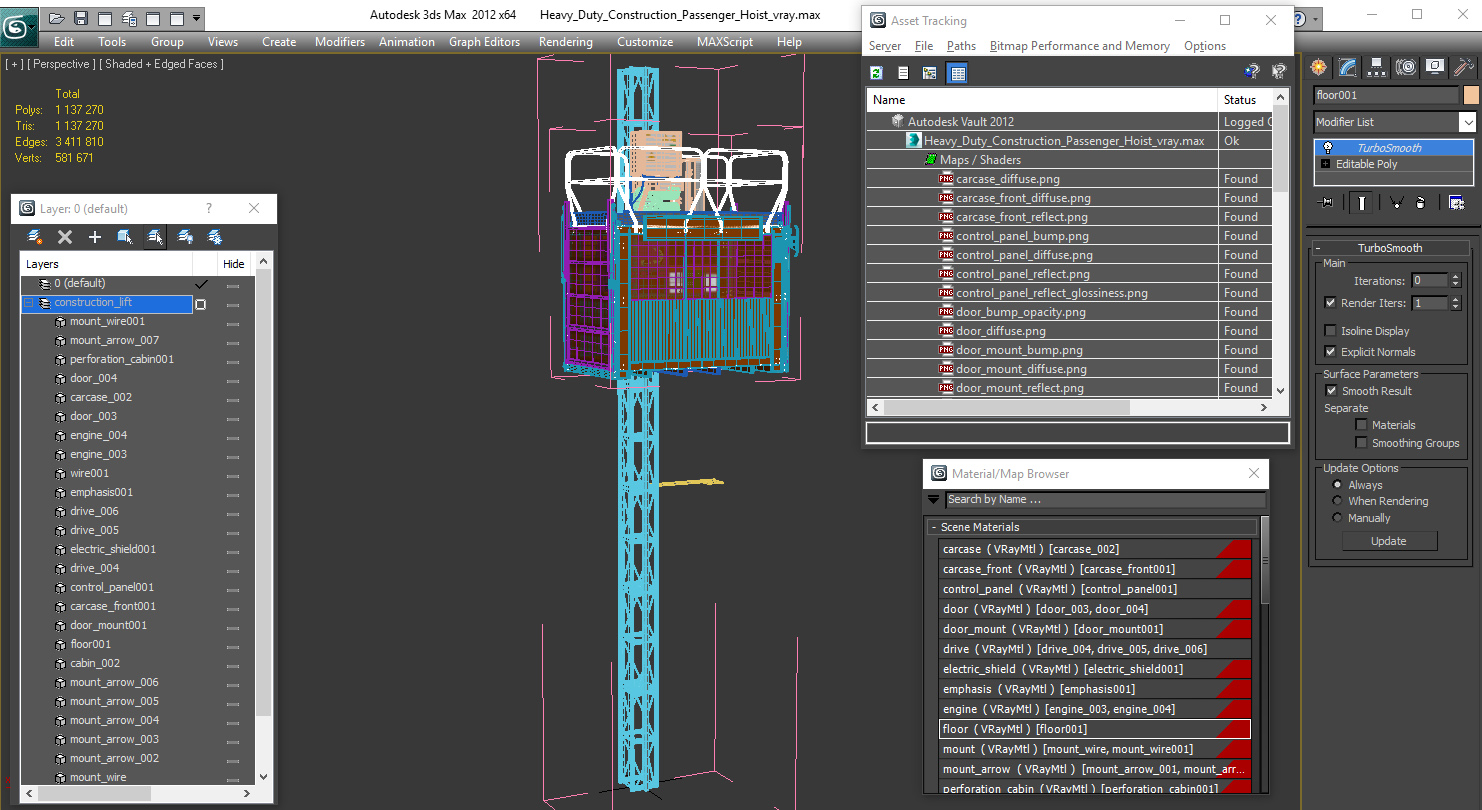Open the Display command panel tab

point(1435,67)
